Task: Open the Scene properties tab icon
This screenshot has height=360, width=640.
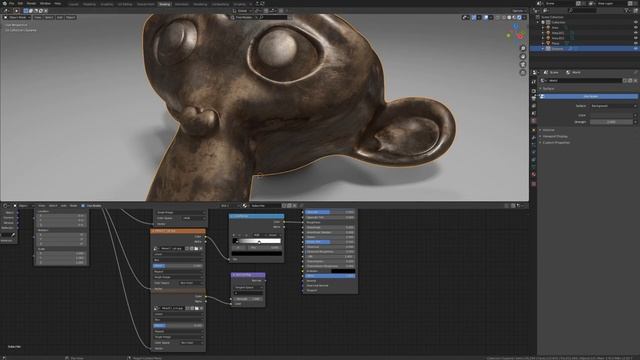Action: click(x=534, y=113)
